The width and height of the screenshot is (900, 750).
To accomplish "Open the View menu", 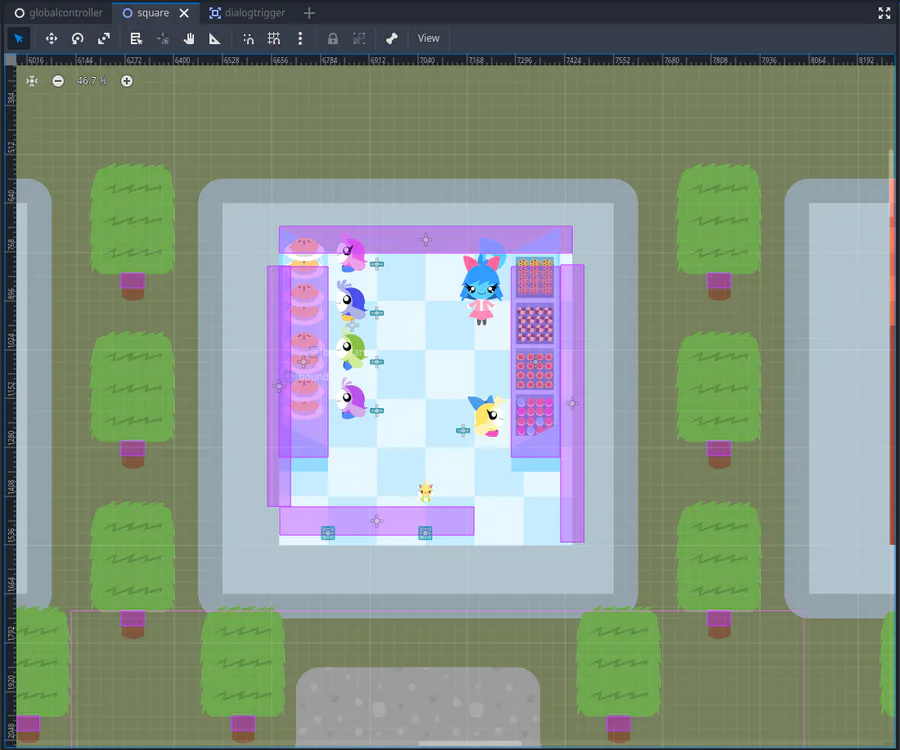I will click(428, 38).
